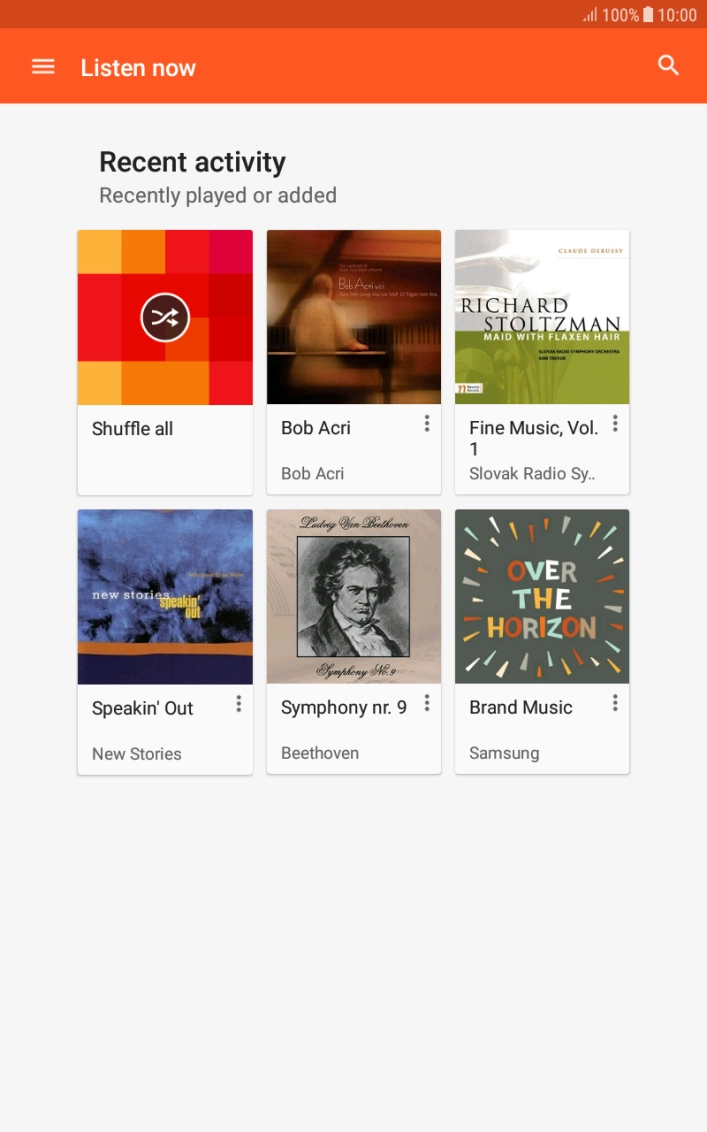
Task: Click the New Stories artist name
Action: point(137,754)
